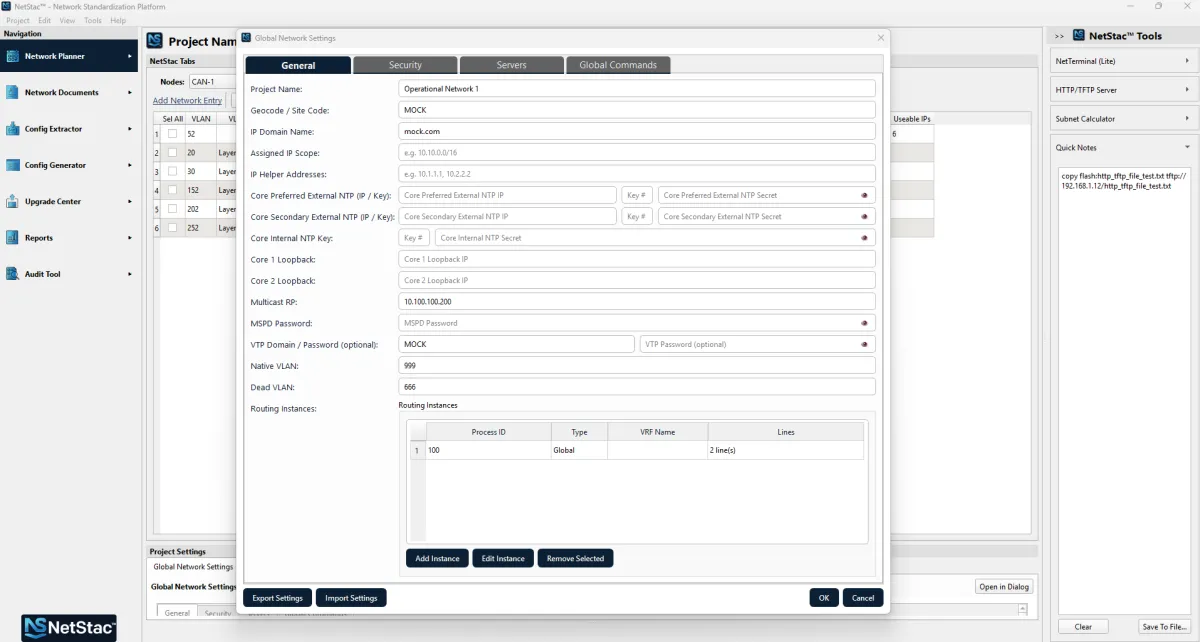Click the Project Name input field

637,89
